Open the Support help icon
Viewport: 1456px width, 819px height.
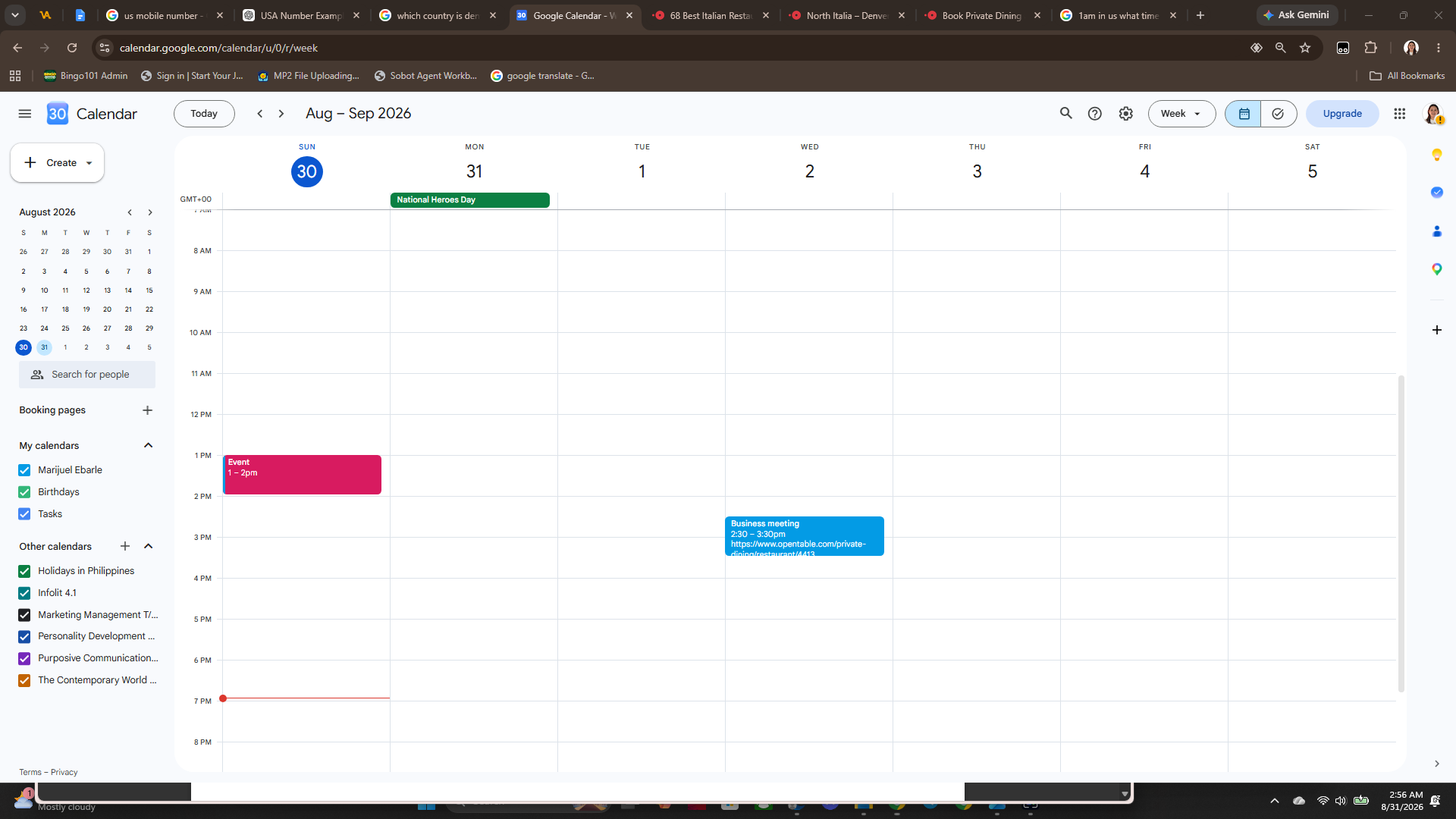pyautogui.click(x=1094, y=114)
